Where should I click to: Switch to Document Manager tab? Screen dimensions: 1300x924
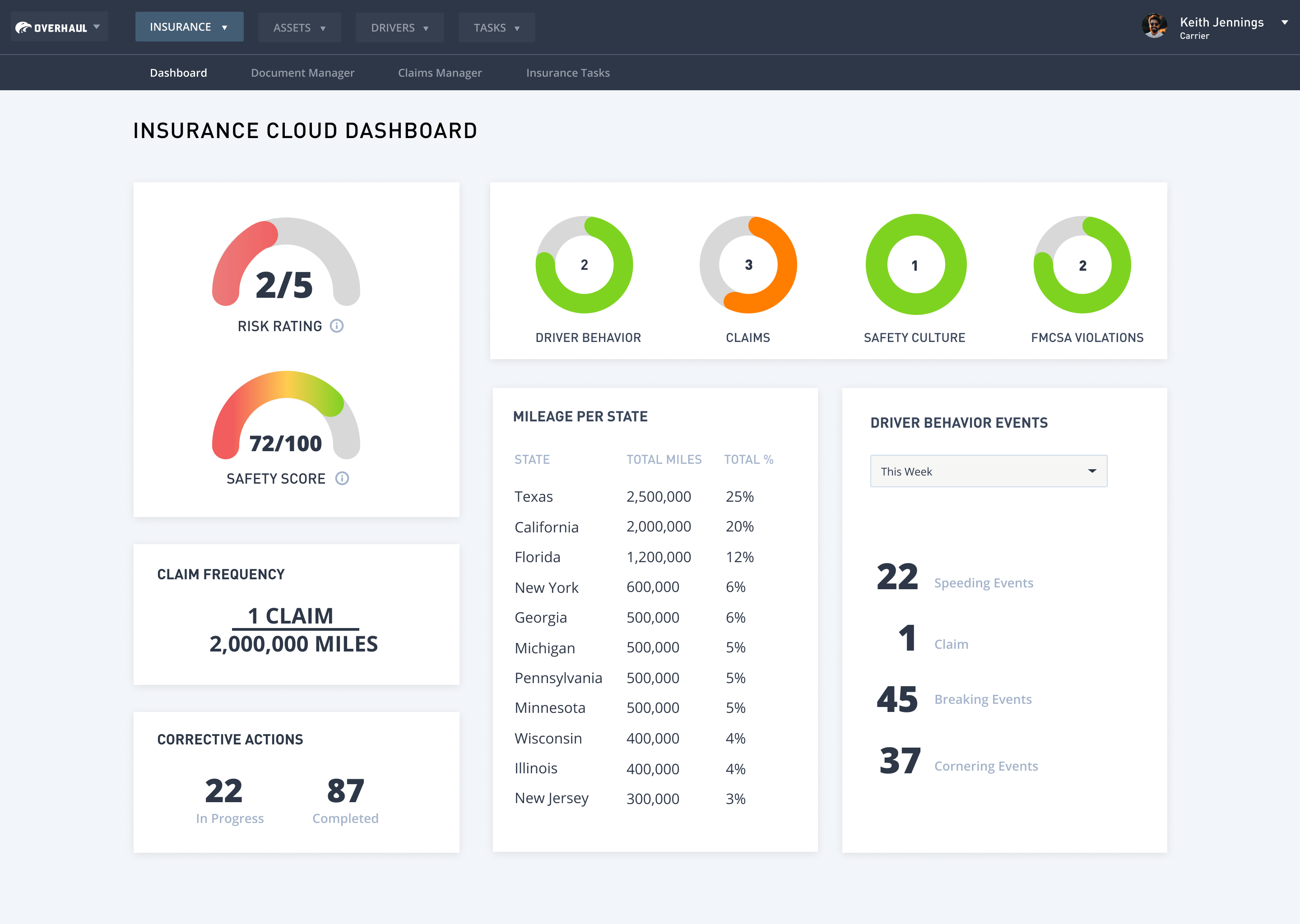click(302, 73)
